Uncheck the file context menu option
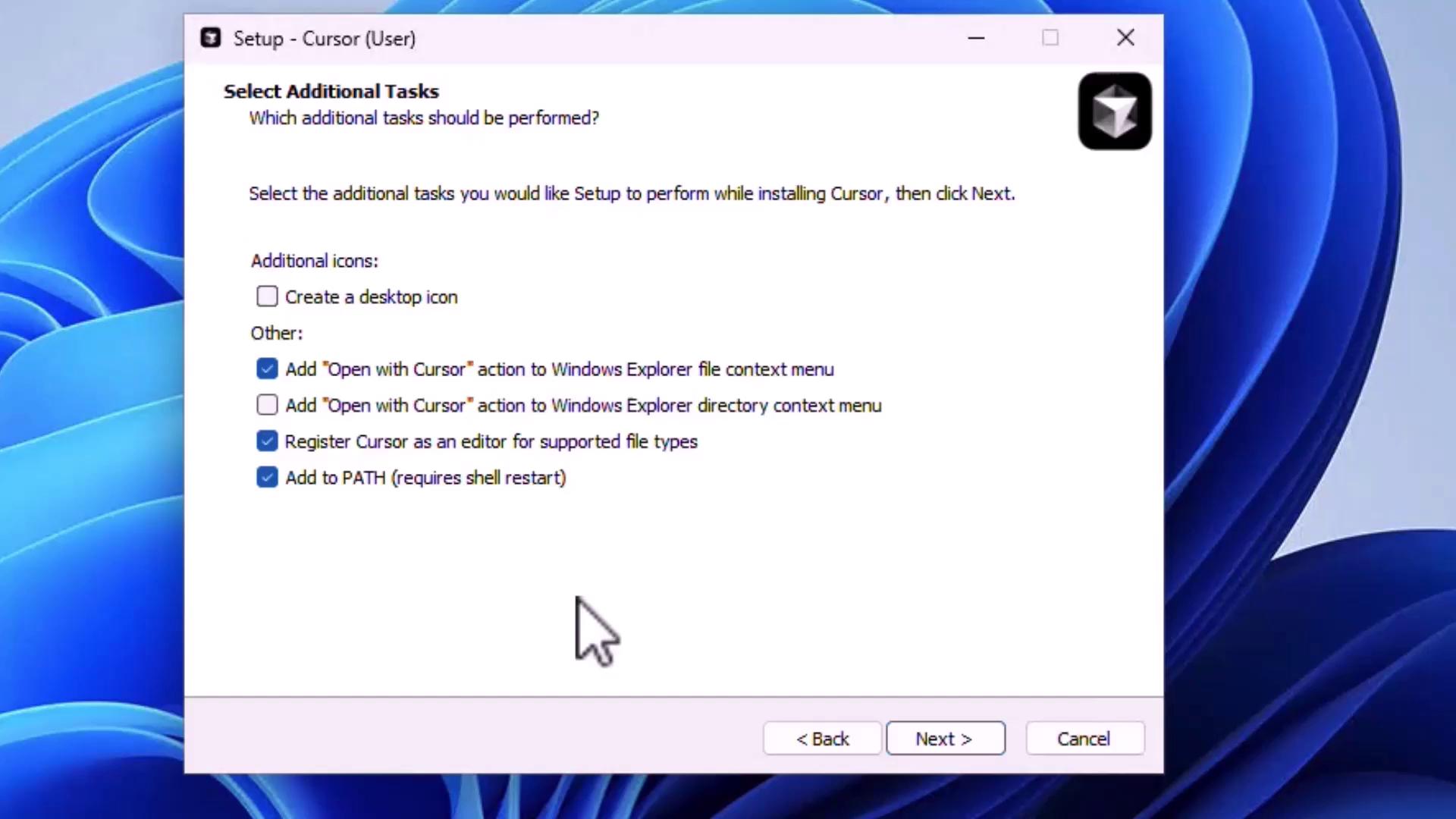1456x819 pixels. point(267,369)
